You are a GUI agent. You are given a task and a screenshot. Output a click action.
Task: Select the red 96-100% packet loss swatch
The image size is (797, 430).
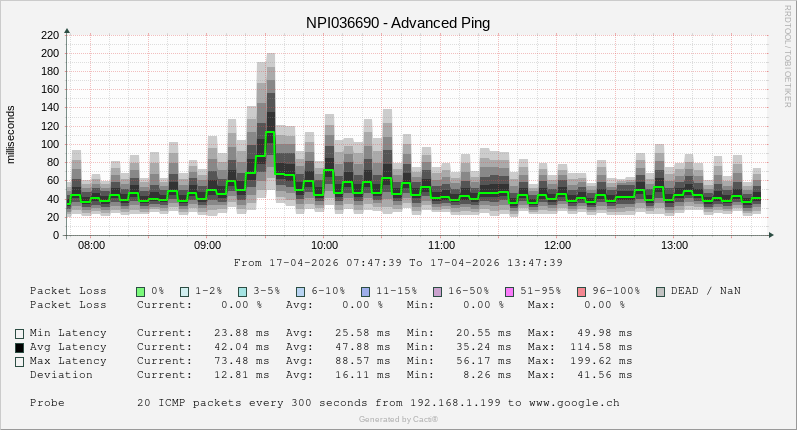click(581, 291)
